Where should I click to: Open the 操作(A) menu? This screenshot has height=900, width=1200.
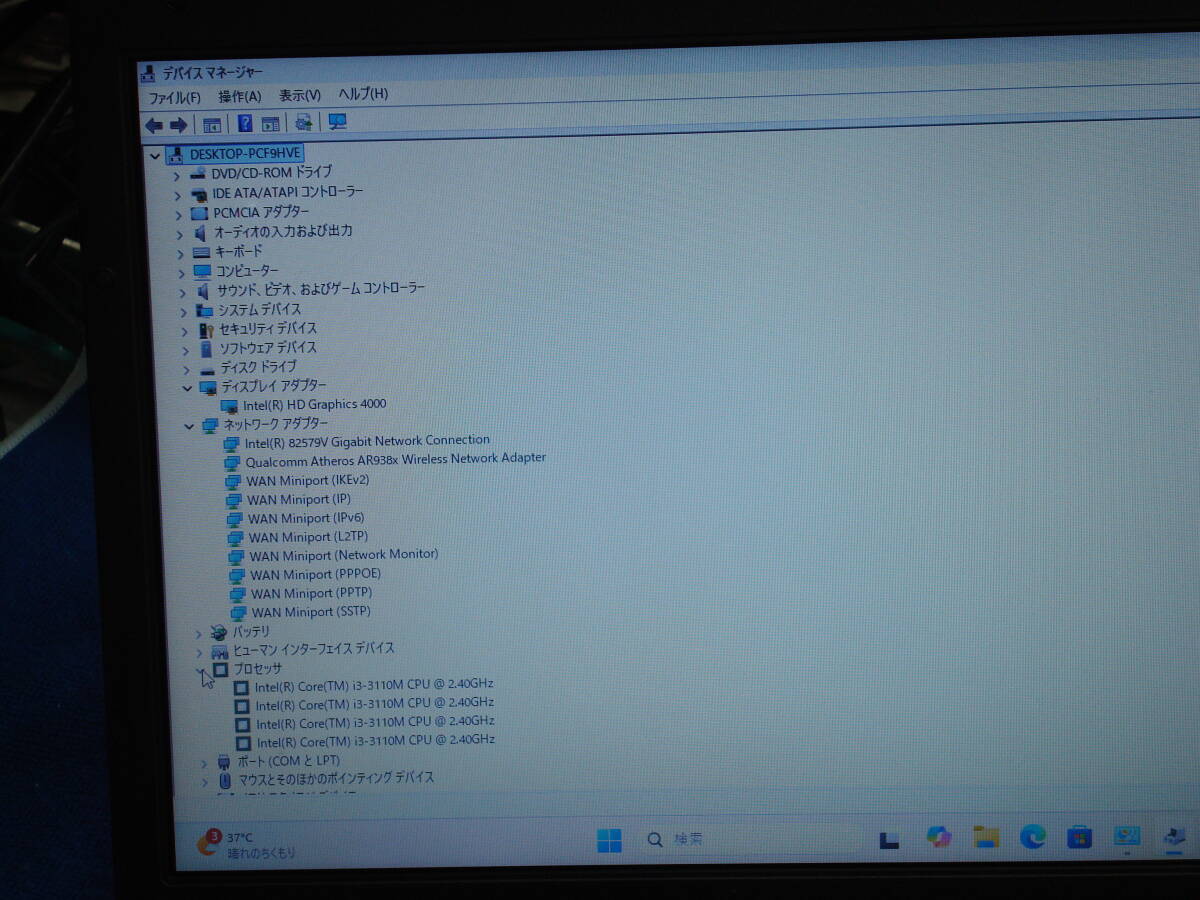point(239,96)
